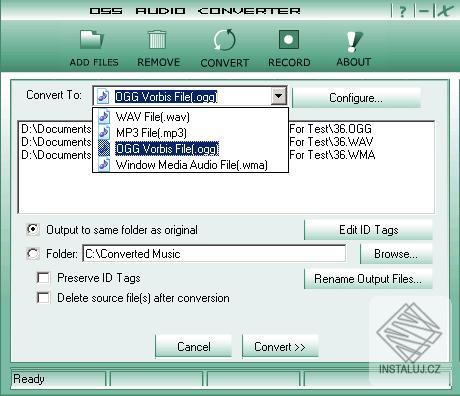Choose MP3 File(.mp3) from the list
Image resolution: width=460 pixels, height=396 pixels.
point(190,133)
